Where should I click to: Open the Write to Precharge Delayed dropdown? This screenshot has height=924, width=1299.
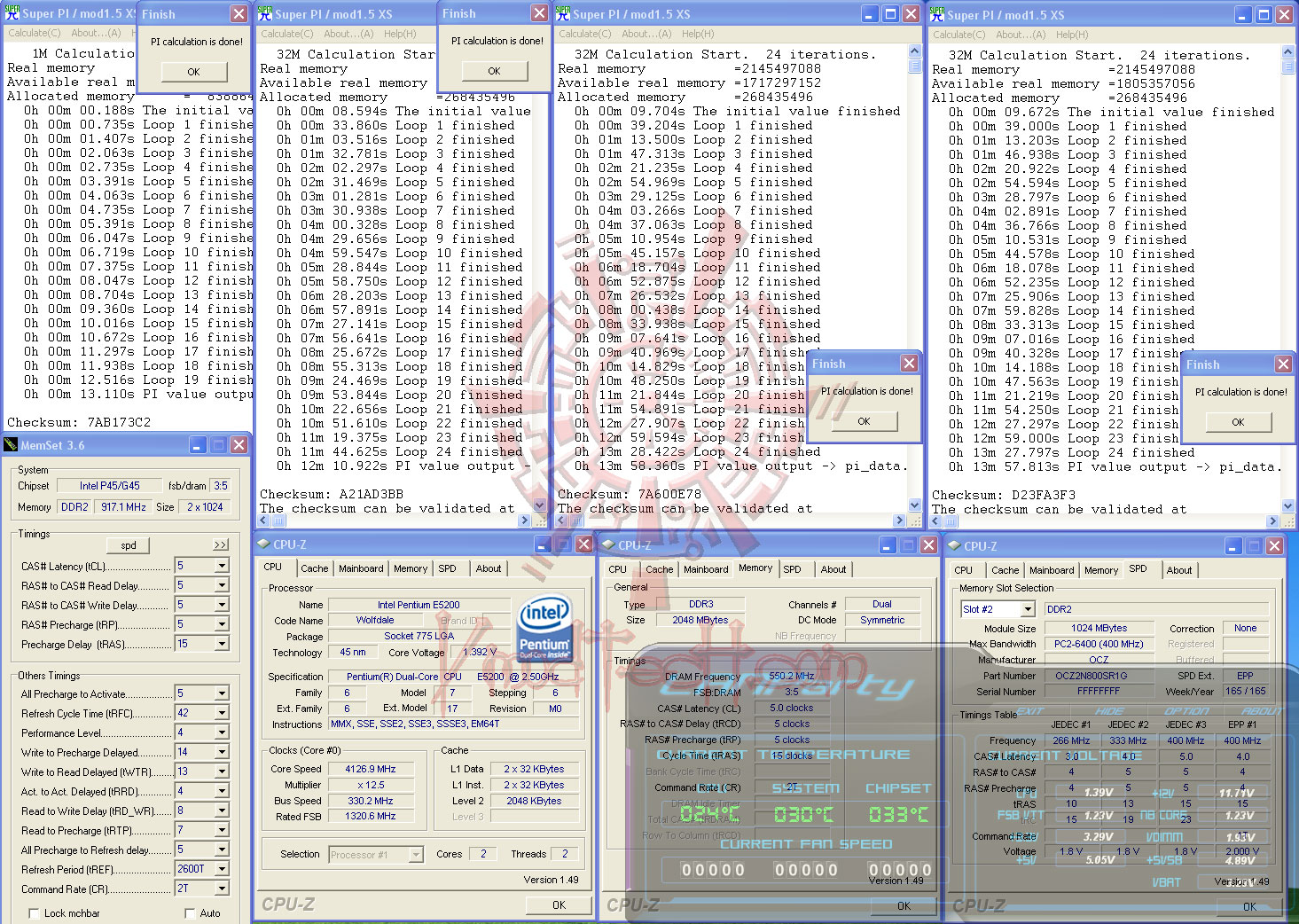tap(222, 752)
